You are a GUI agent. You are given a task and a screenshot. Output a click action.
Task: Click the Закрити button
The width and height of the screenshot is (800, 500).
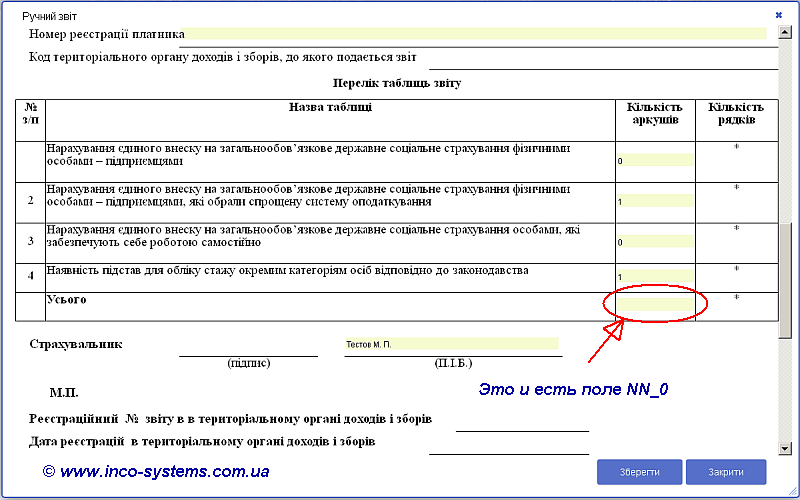pyautogui.click(x=726, y=472)
